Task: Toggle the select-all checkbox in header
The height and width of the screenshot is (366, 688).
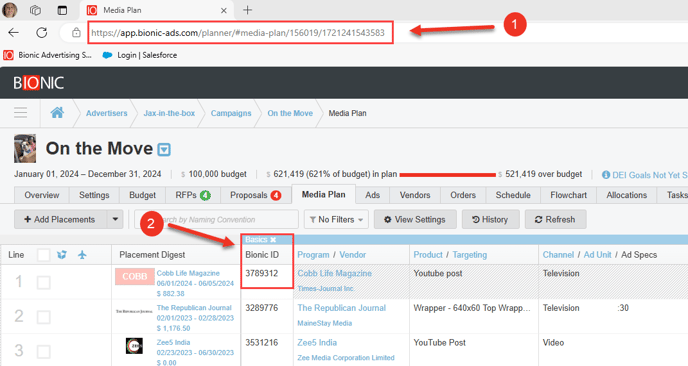Action: click(43, 255)
